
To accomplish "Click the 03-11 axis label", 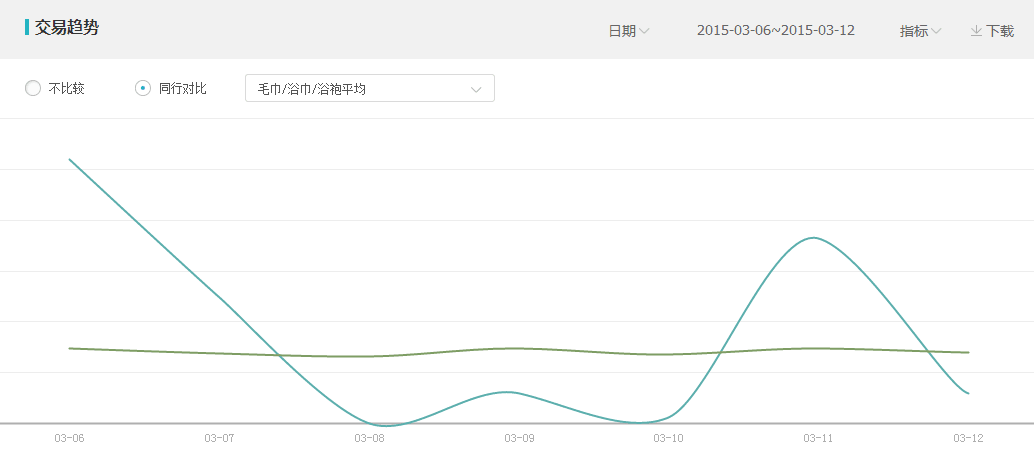I will pos(818,438).
